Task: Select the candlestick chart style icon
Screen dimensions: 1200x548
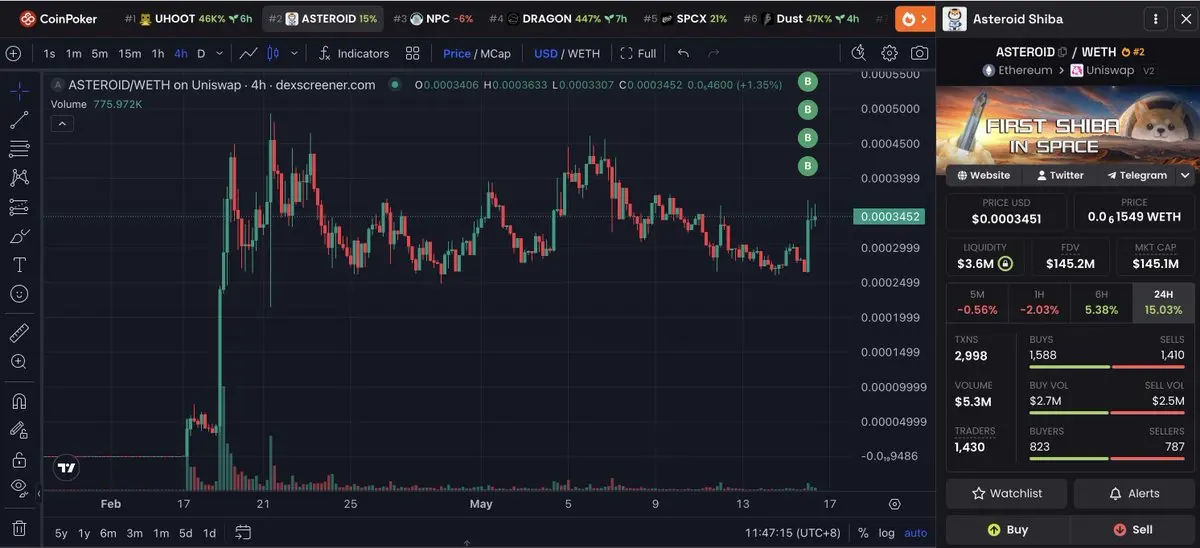Action: (x=272, y=53)
